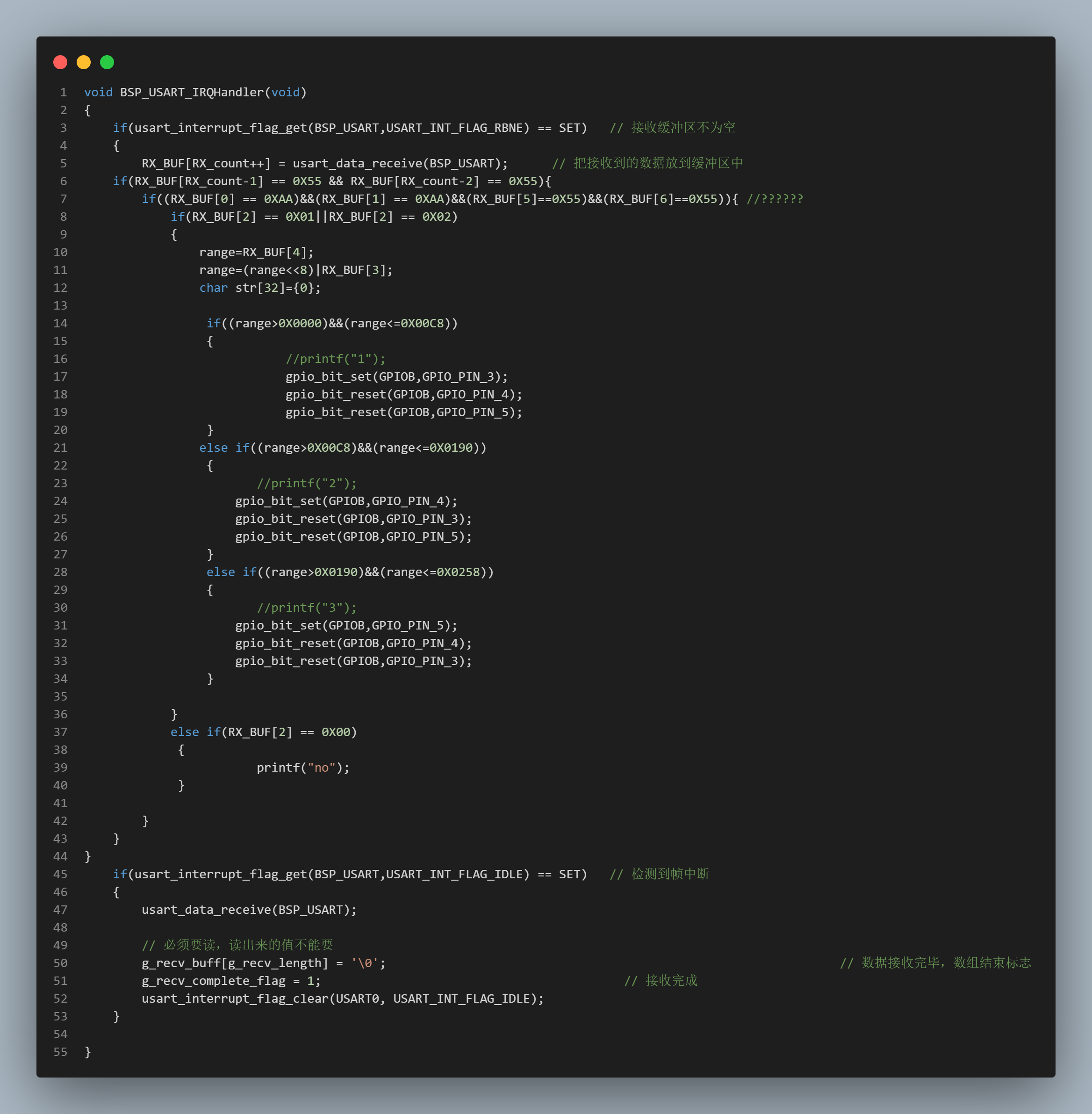Click line number 55

[x=60, y=1053]
